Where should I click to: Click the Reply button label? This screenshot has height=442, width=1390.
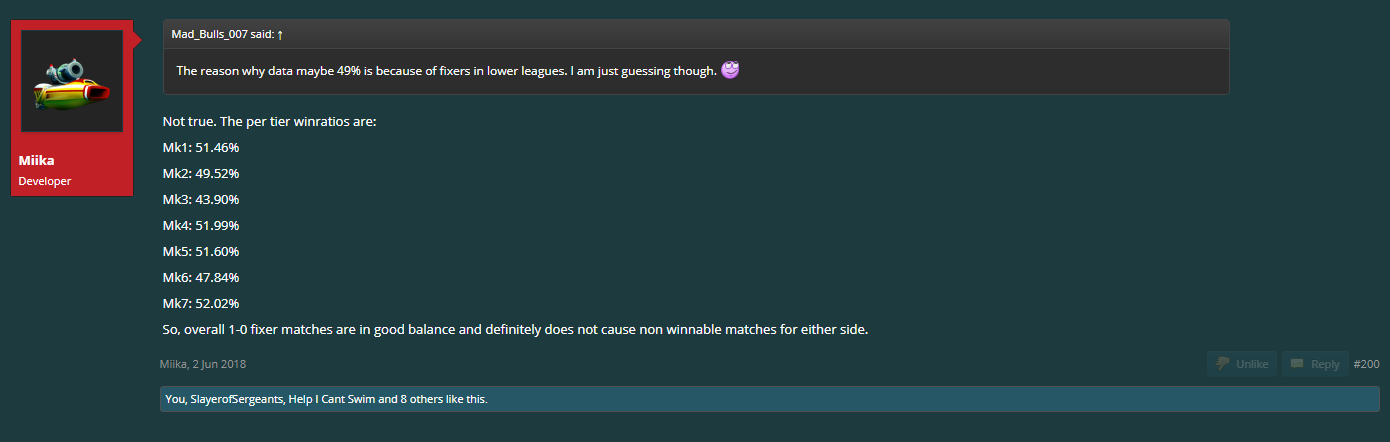pyautogui.click(x=1325, y=364)
